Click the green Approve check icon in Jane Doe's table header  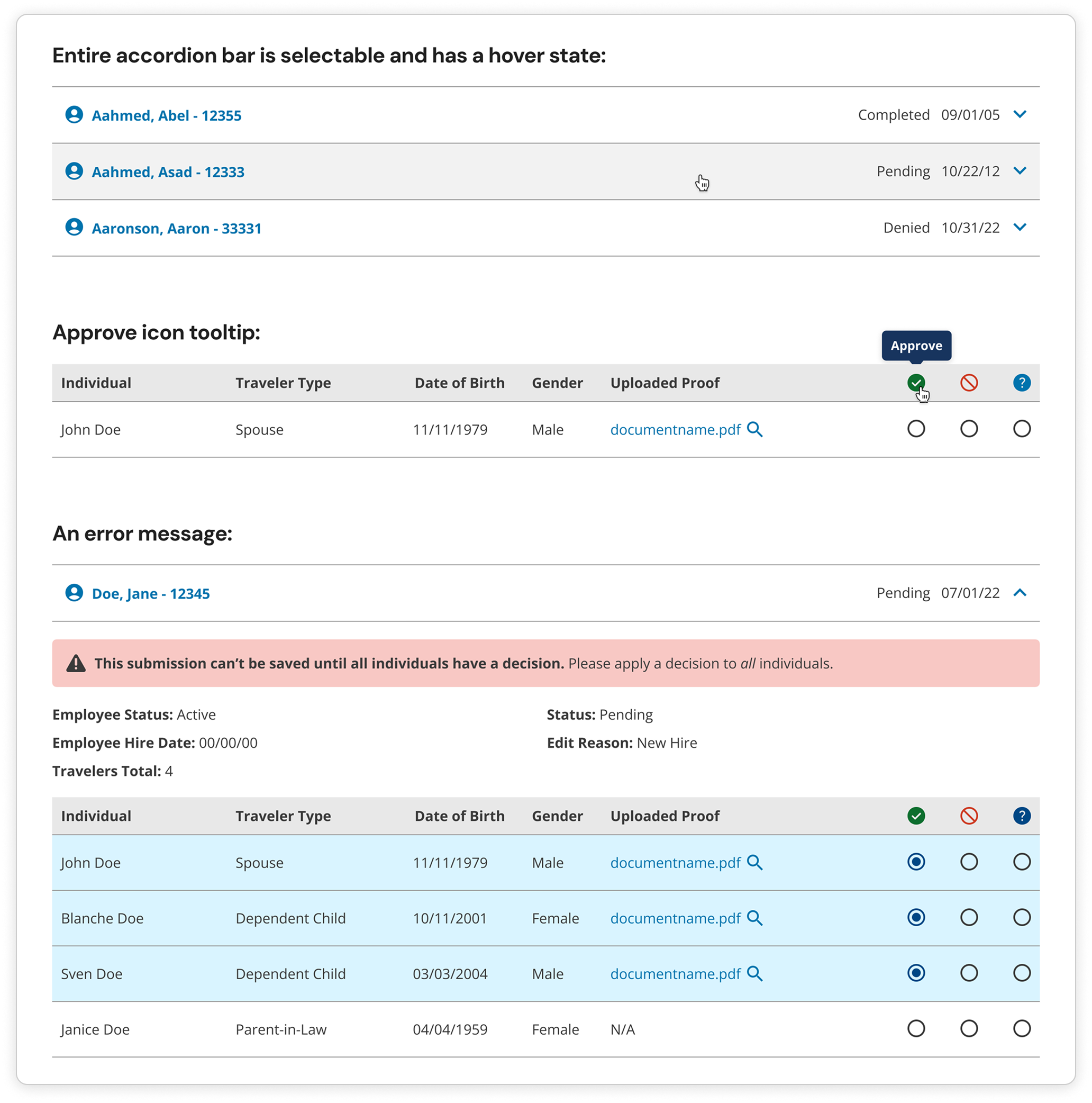coord(916,816)
